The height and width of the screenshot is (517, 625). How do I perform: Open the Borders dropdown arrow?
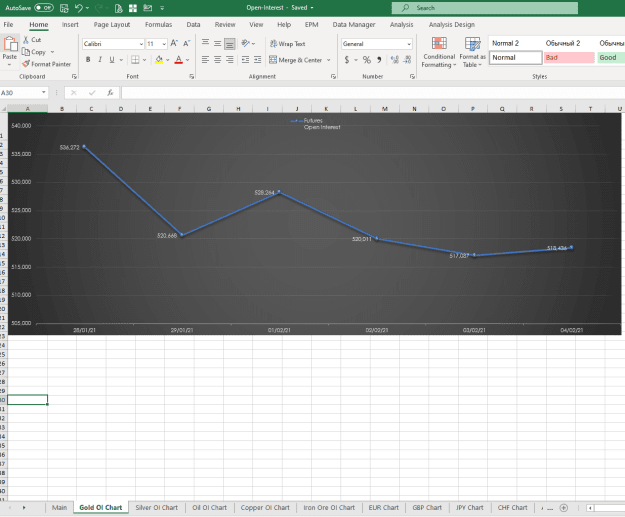coord(144,60)
